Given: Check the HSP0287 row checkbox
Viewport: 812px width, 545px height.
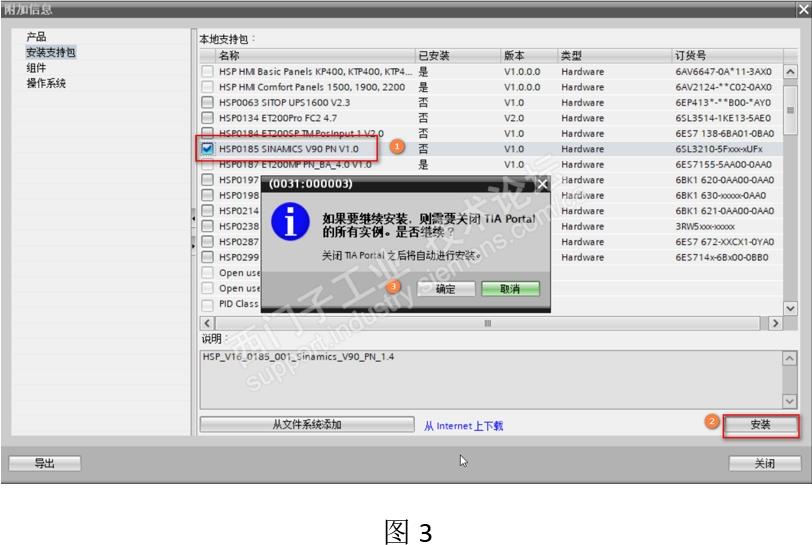Looking at the screenshot, I should click(x=208, y=242).
